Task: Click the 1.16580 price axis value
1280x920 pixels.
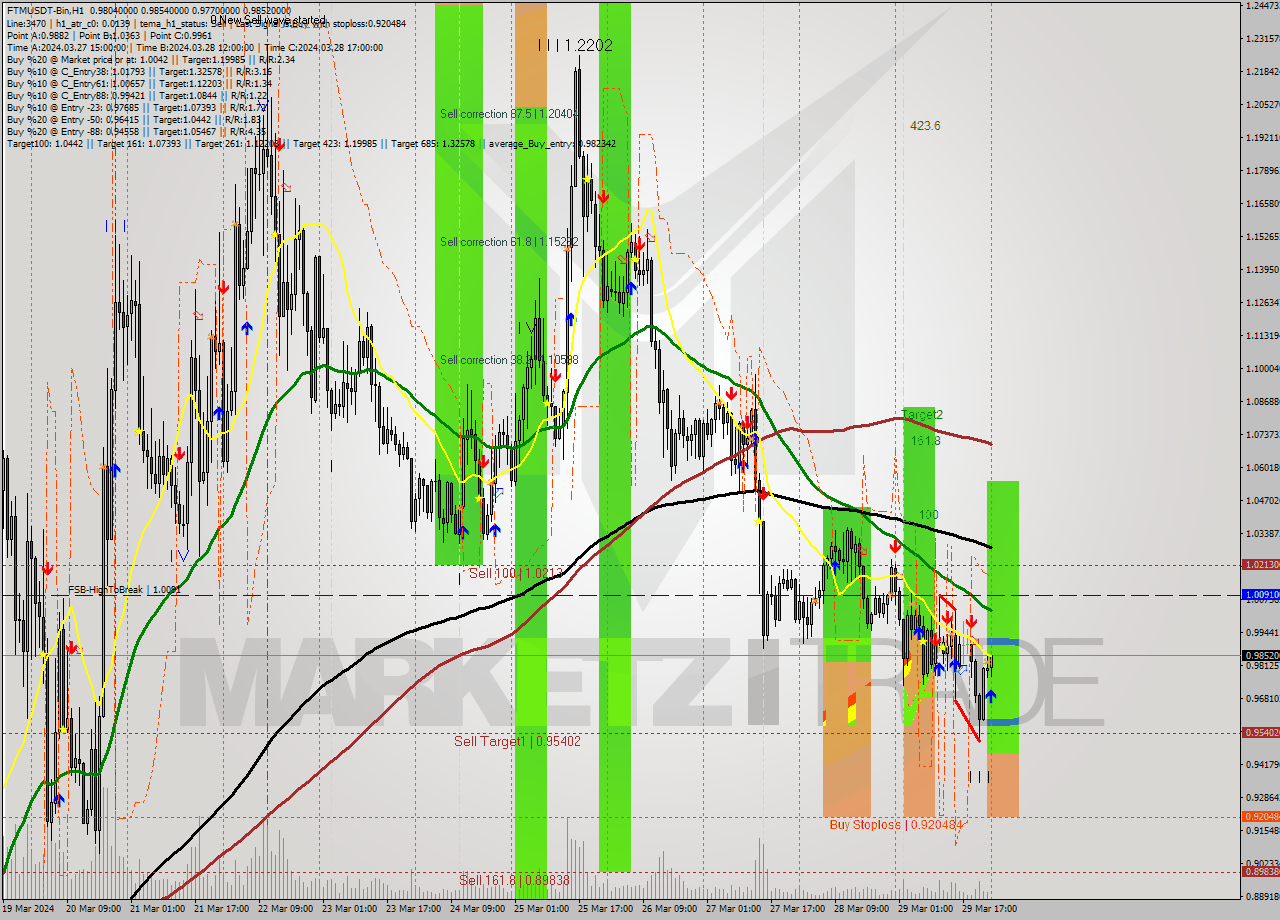Action: (1262, 204)
